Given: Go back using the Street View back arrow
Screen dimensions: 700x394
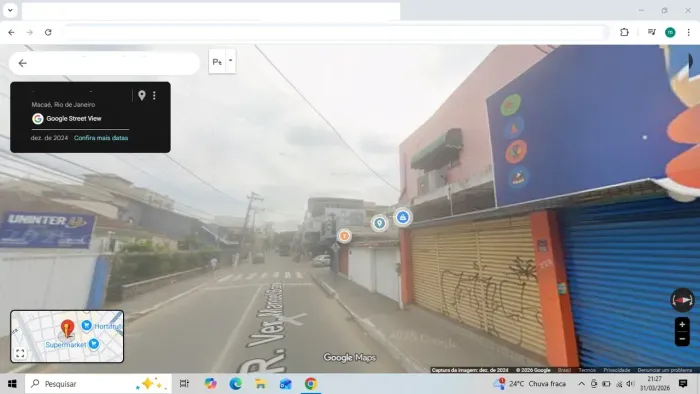Looking at the screenshot, I should coord(22,63).
